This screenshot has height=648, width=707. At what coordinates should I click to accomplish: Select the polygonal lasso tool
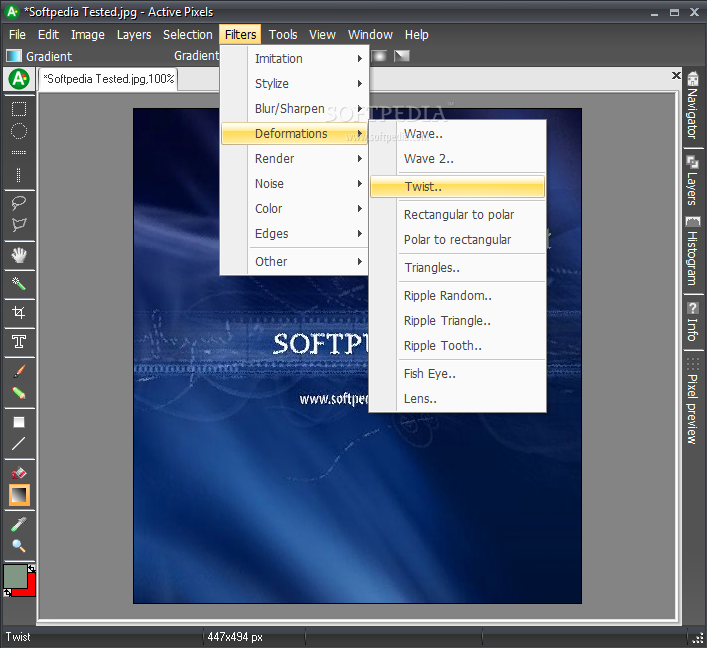[18, 225]
